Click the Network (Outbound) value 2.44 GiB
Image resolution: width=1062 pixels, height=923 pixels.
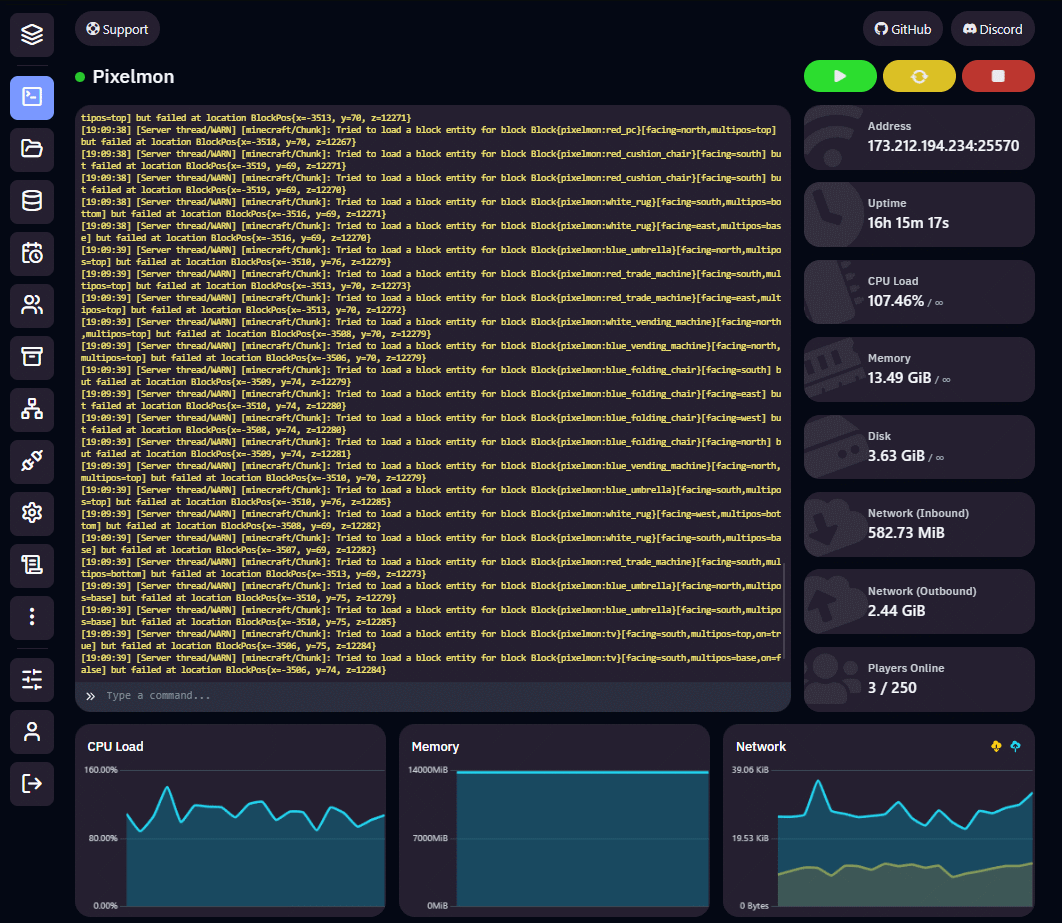coord(896,611)
